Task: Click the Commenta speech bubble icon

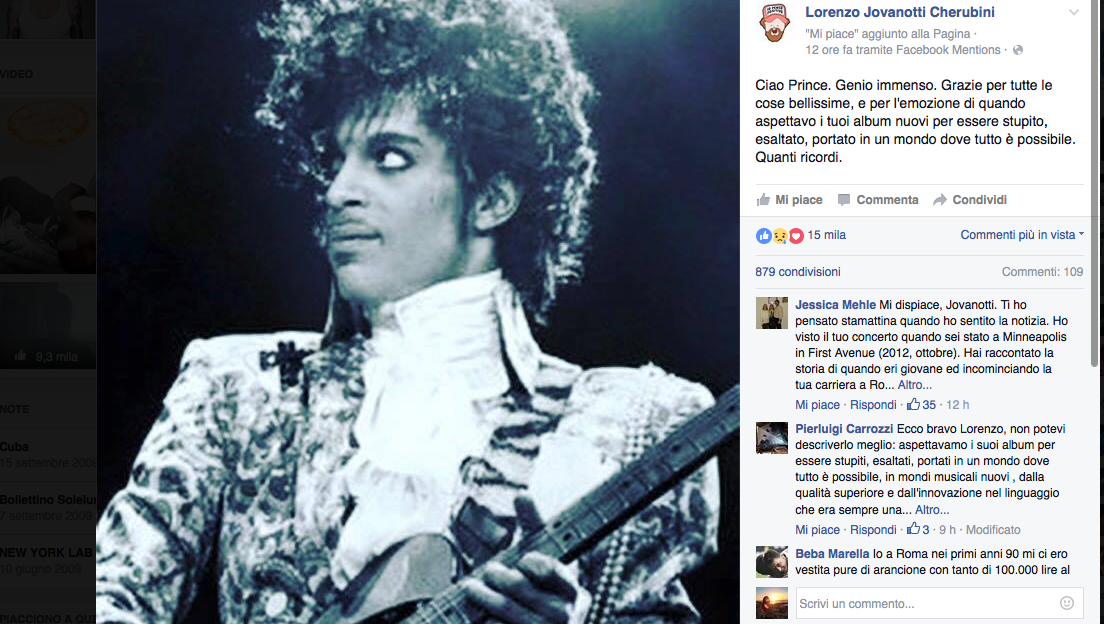Action: point(843,200)
